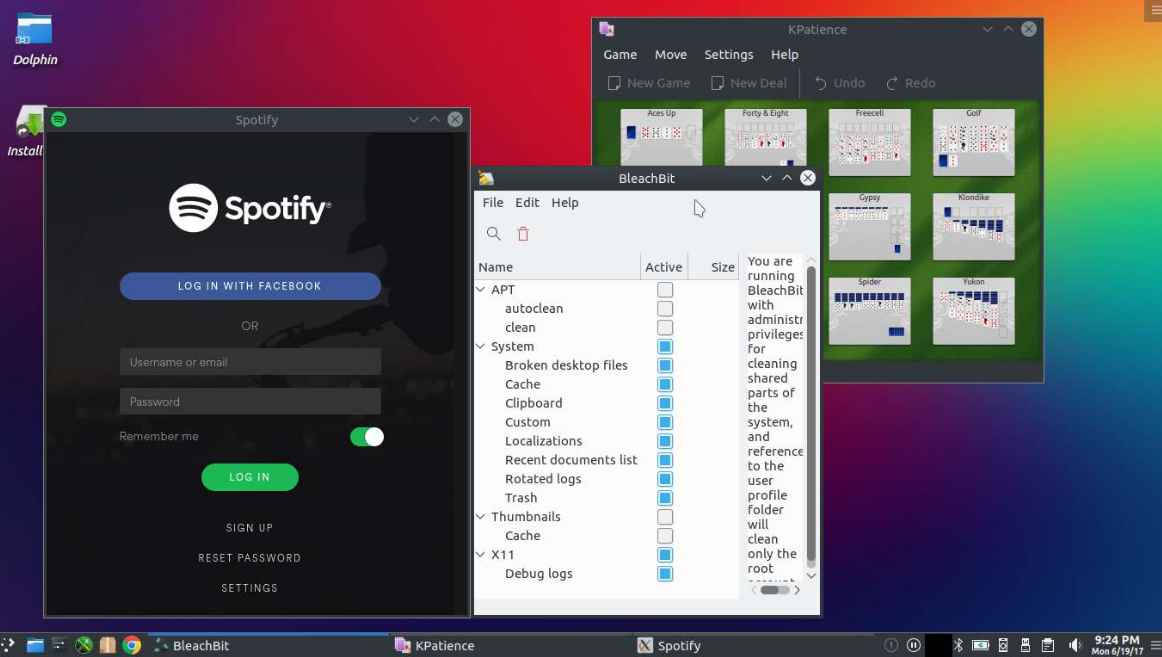
Task: Open the KPatience Settings menu
Action: click(x=728, y=55)
